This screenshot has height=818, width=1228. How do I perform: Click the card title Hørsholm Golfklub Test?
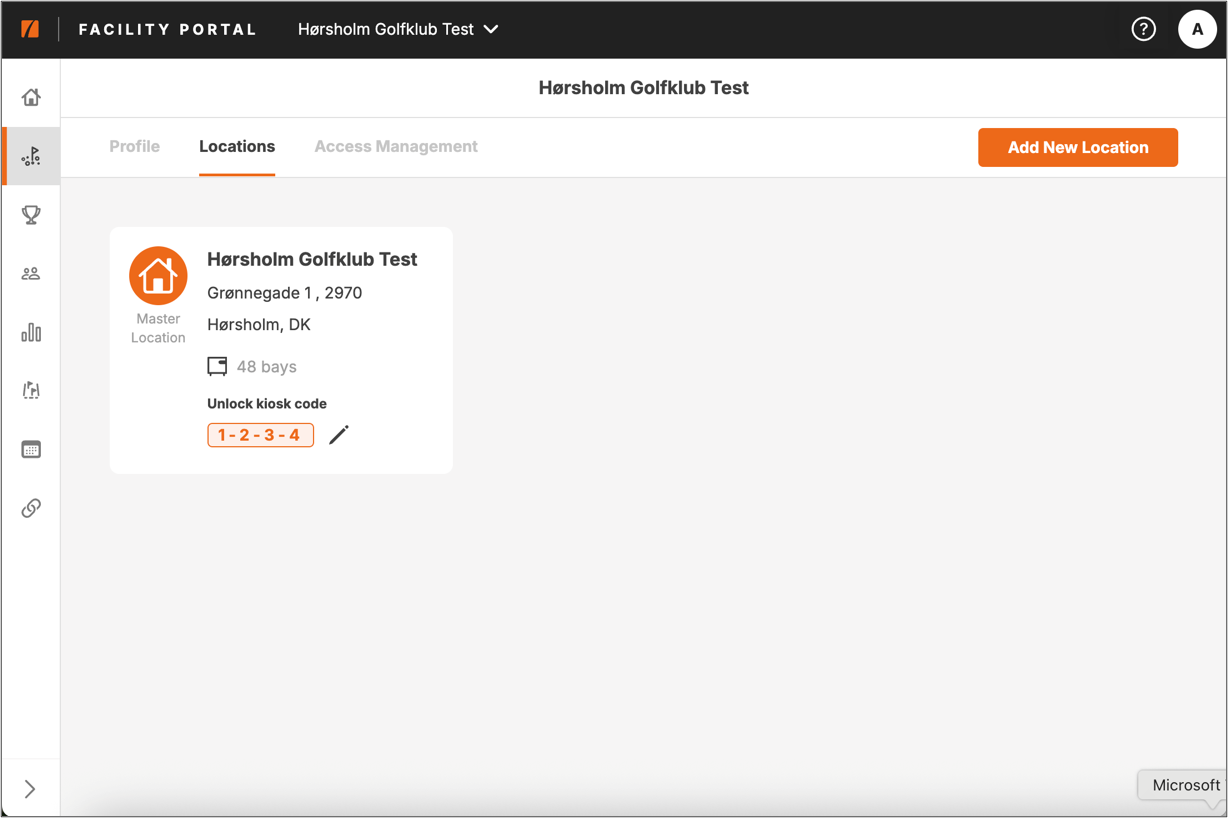312,259
